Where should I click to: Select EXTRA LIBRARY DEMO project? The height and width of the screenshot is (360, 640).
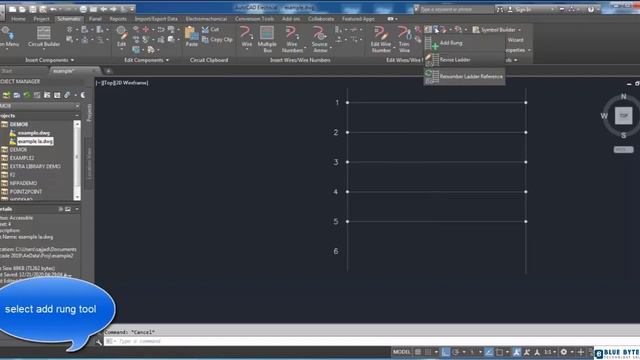click(35, 167)
